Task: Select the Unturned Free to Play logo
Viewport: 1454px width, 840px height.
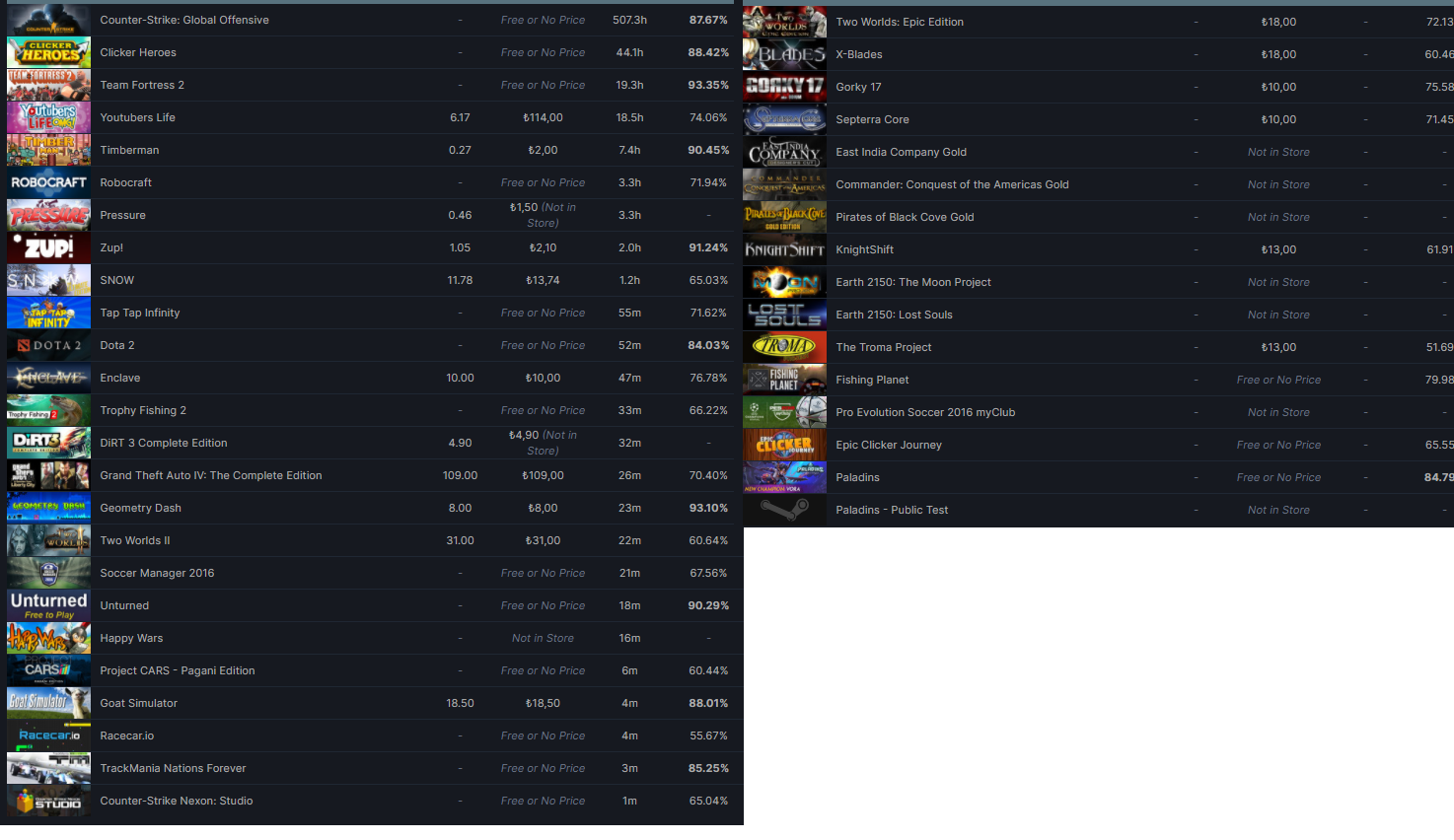Action: 48,605
